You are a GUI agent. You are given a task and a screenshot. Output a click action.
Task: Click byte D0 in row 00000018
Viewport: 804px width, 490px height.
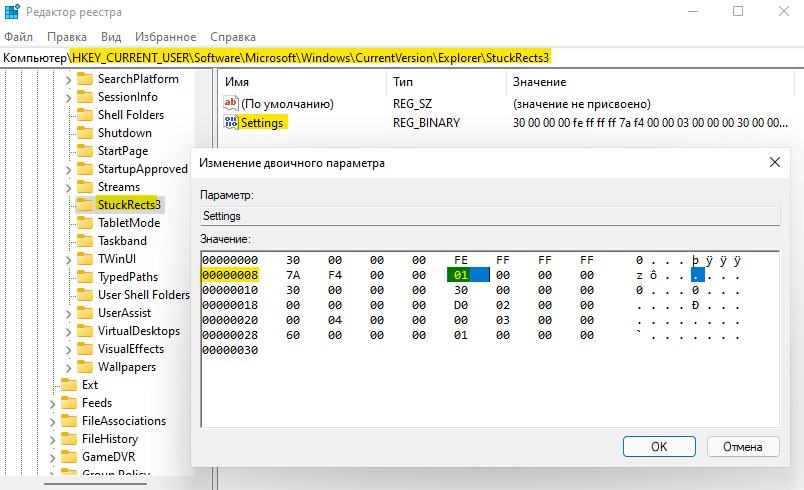pyautogui.click(x=460, y=305)
